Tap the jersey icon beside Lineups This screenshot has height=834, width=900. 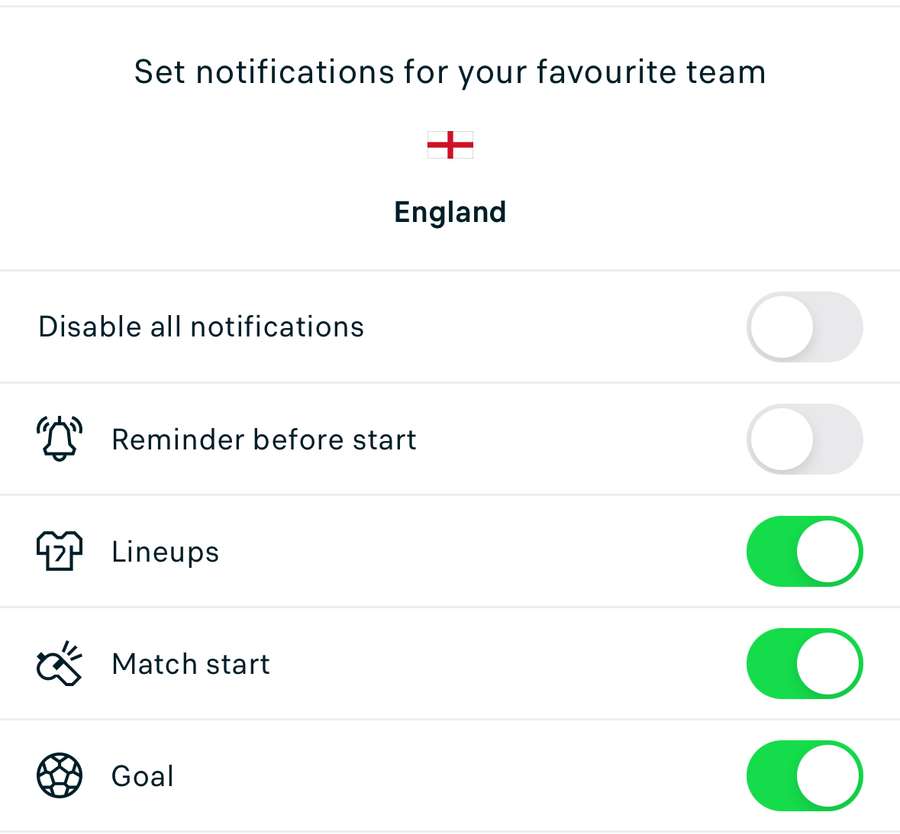[x=59, y=552]
